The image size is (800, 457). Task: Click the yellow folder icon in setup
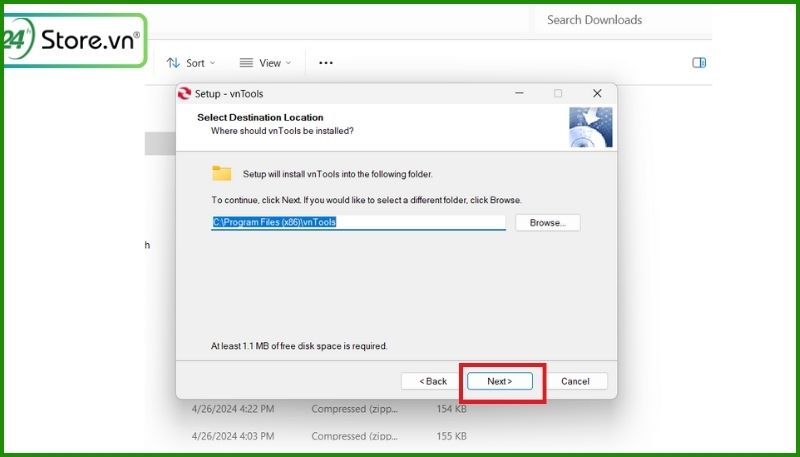click(x=221, y=173)
